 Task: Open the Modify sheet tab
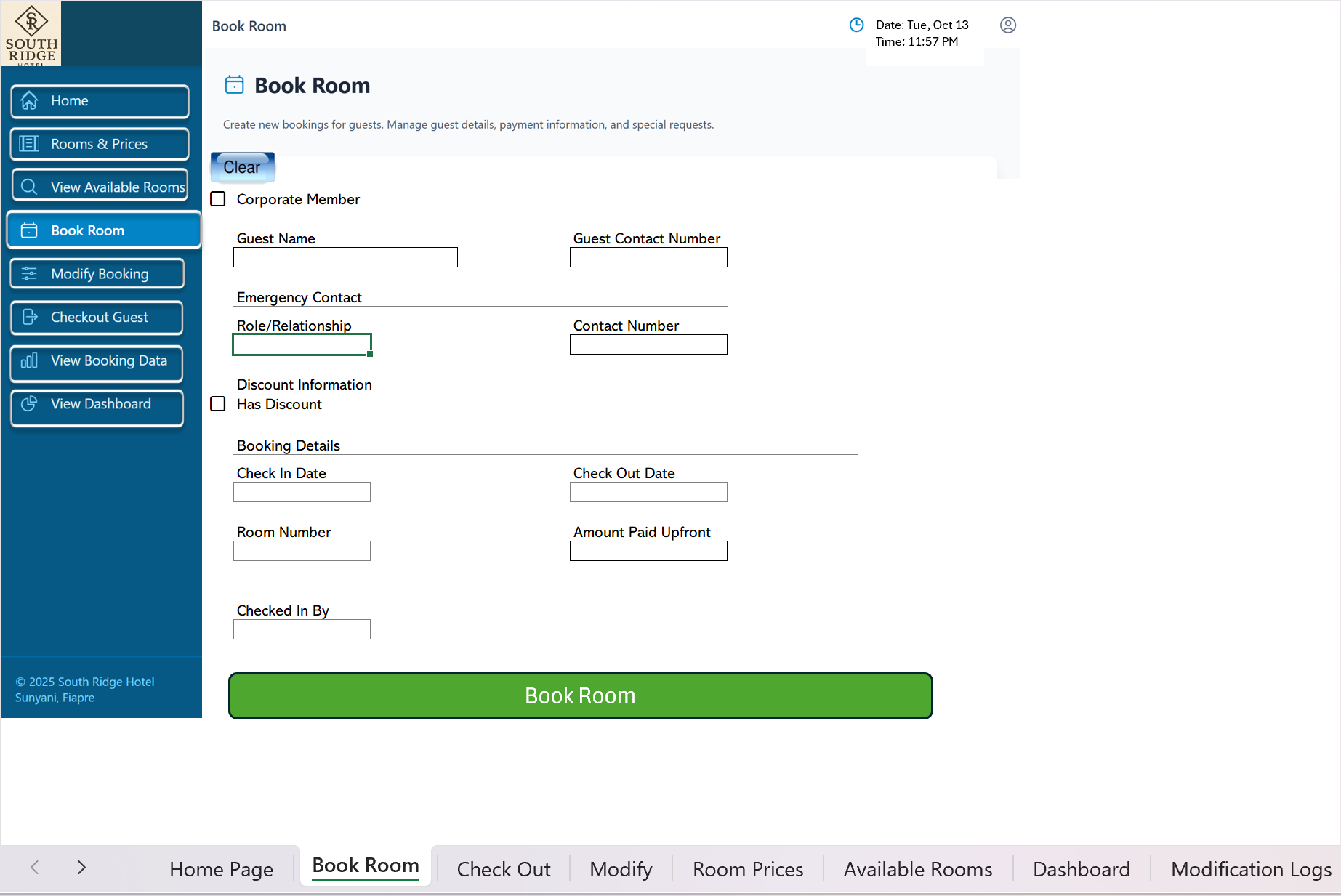[621, 869]
